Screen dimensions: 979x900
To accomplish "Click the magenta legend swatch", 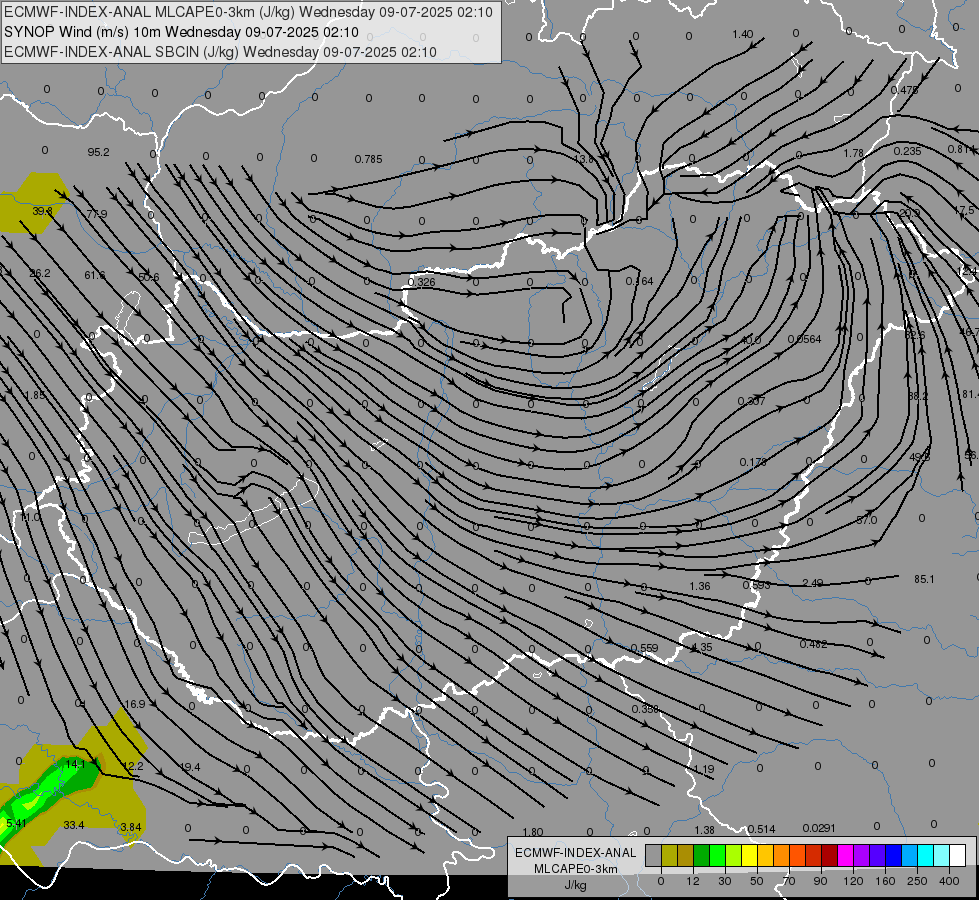I will 845,855.
